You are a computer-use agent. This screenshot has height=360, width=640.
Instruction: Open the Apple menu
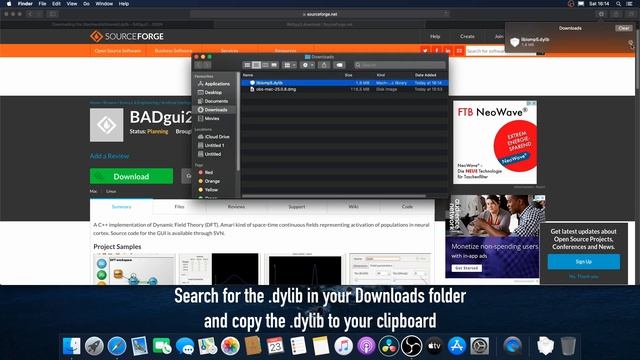tap(9, 4)
